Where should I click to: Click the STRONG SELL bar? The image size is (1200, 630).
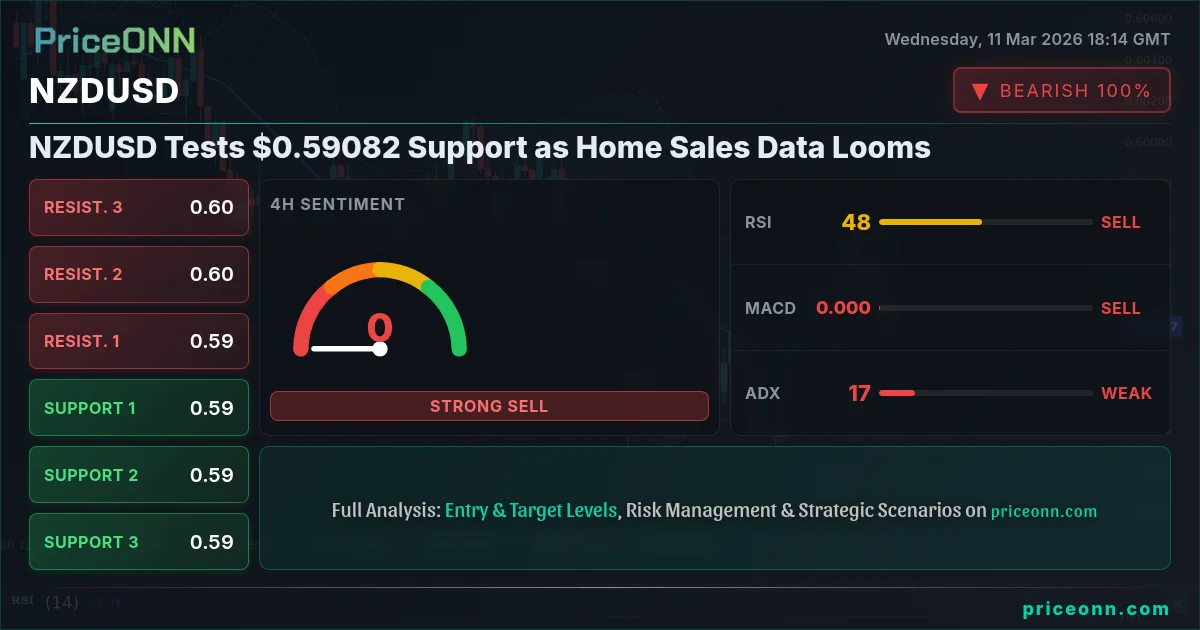tap(489, 406)
